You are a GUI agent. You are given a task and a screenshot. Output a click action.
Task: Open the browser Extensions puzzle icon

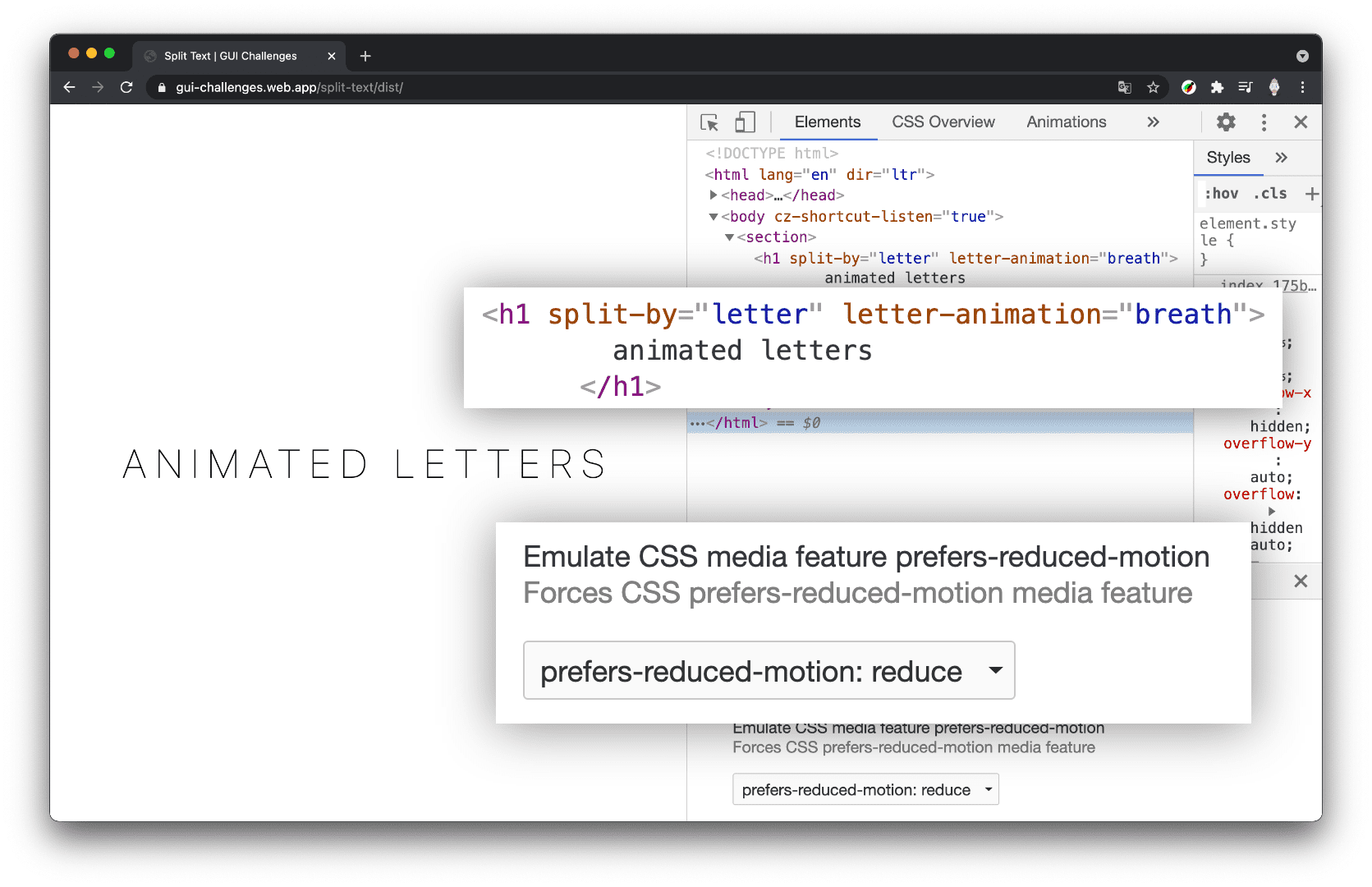(1217, 87)
